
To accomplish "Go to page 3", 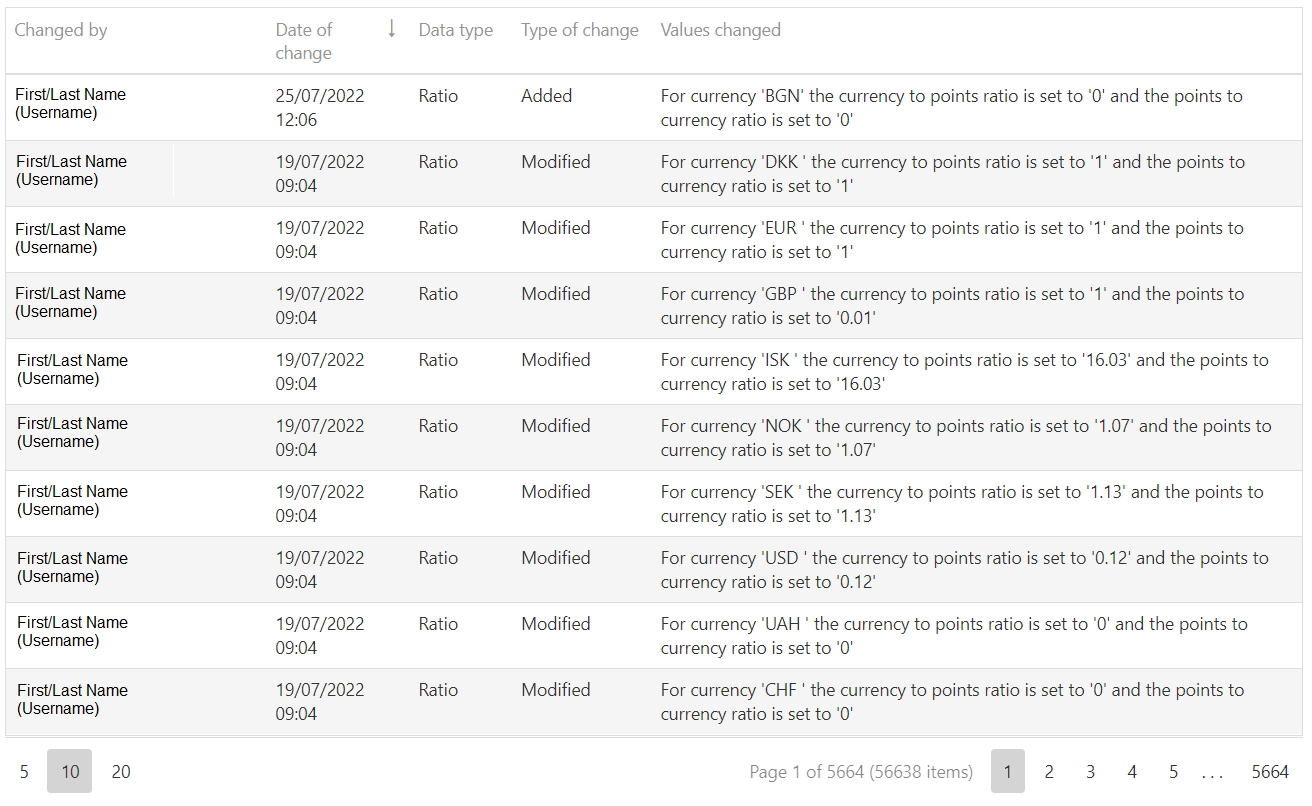I will click(1090, 771).
